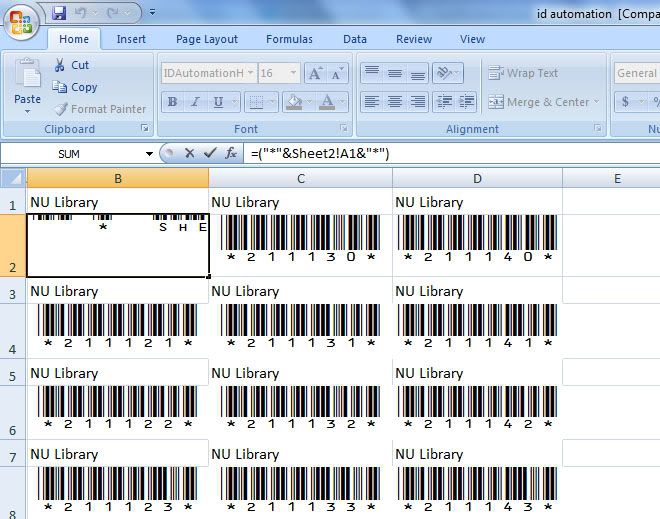Open the Data tab
The width and height of the screenshot is (660, 519).
pos(355,39)
